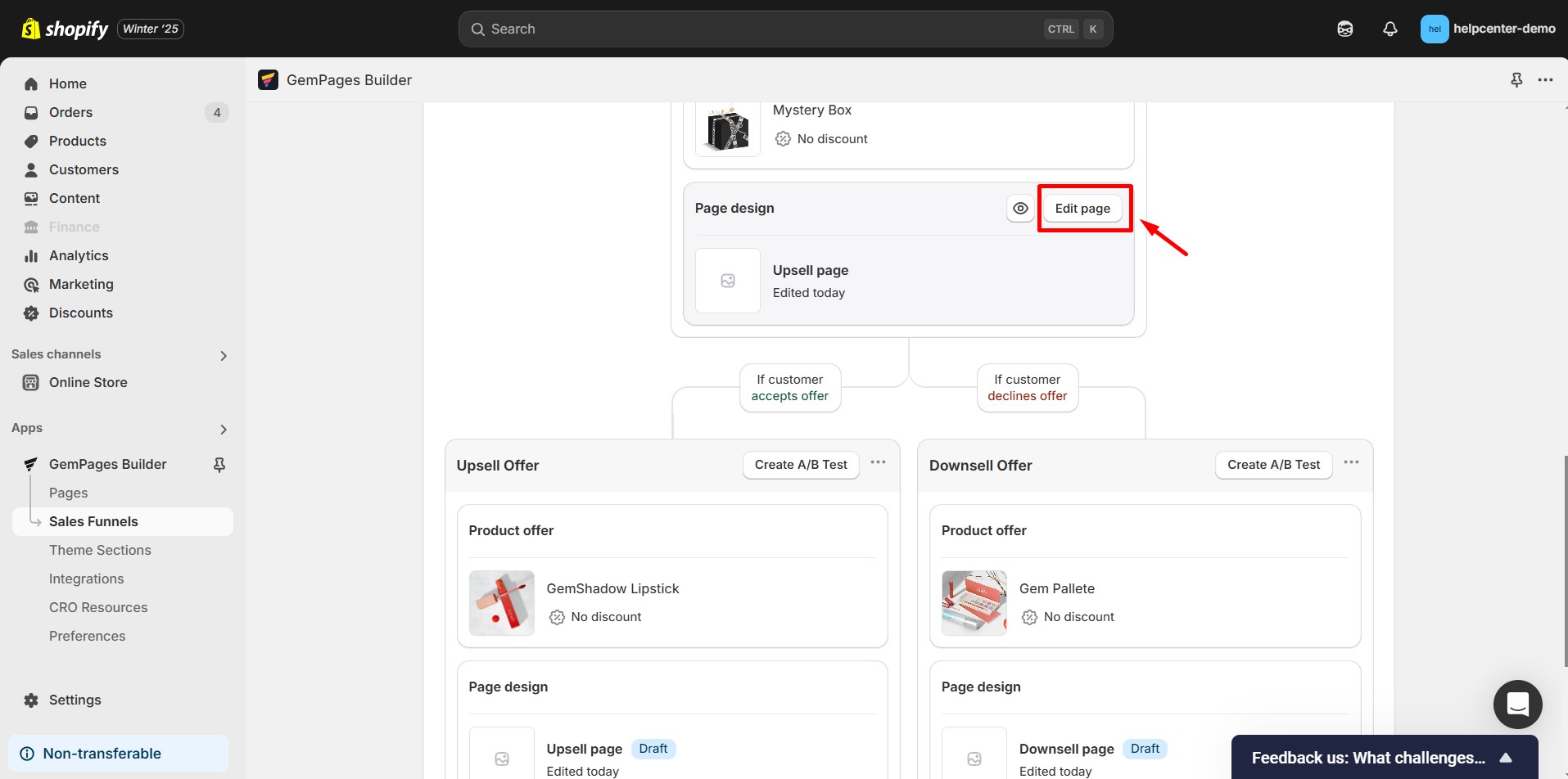
Task: Open the Upsell Offer kebab menu
Action: pyautogui.click(x=878, y=462)
